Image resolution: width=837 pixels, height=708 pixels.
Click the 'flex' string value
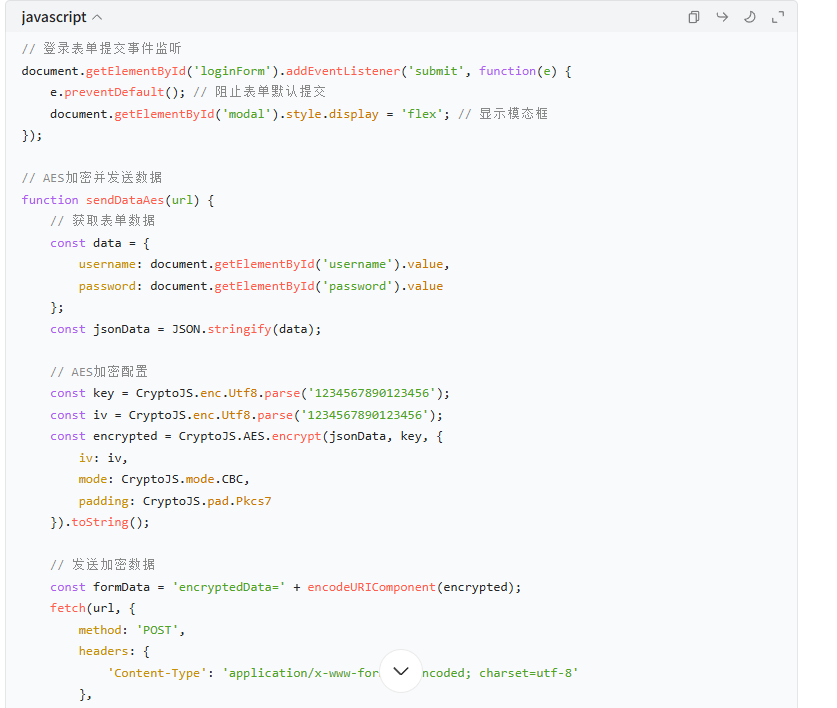click(x=422, y=114)
